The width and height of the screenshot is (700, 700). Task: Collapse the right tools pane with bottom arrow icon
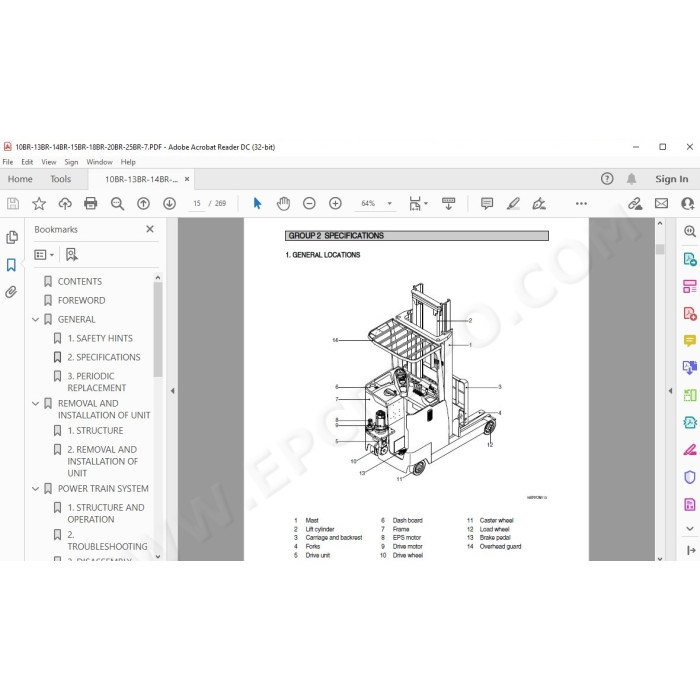pyautogui.click(x=691, y=550)
